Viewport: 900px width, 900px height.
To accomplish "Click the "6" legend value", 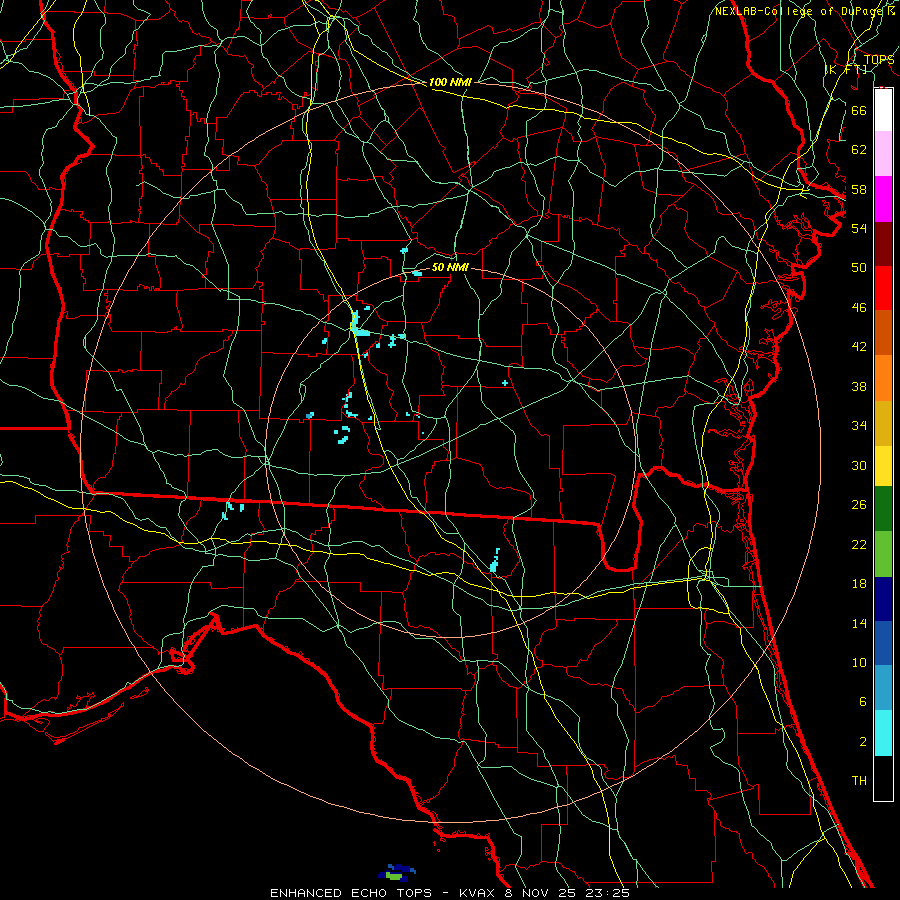I will tap(862, 702).
